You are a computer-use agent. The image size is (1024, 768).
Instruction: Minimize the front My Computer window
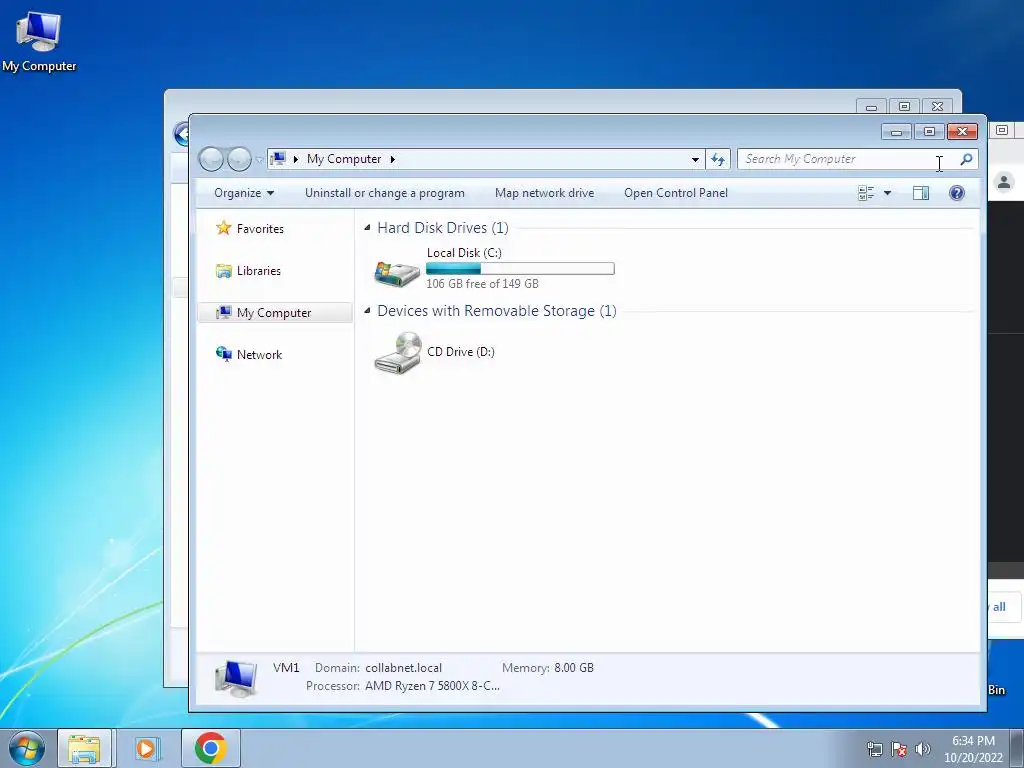[897, 132]
